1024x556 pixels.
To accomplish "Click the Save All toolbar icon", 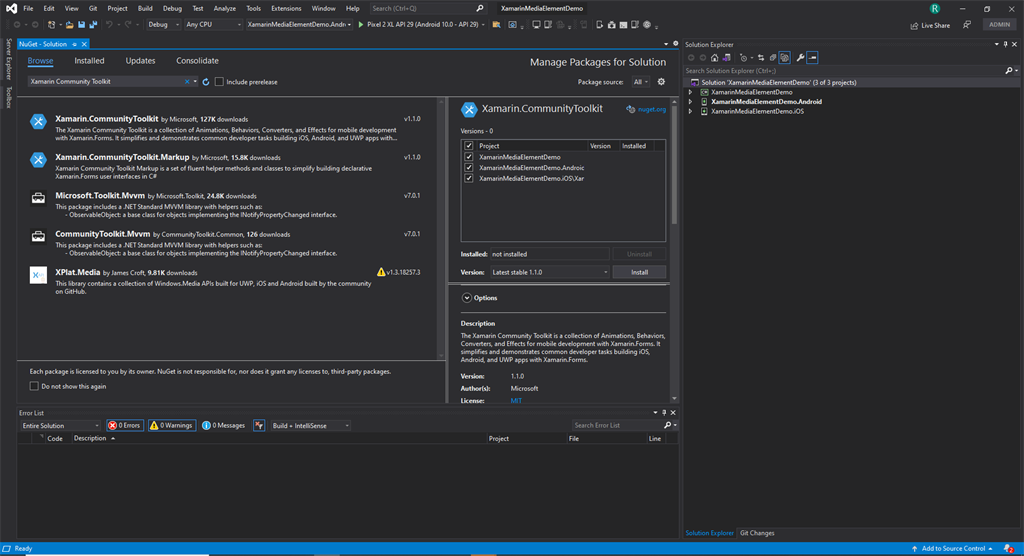I will (x=93, y=25).
